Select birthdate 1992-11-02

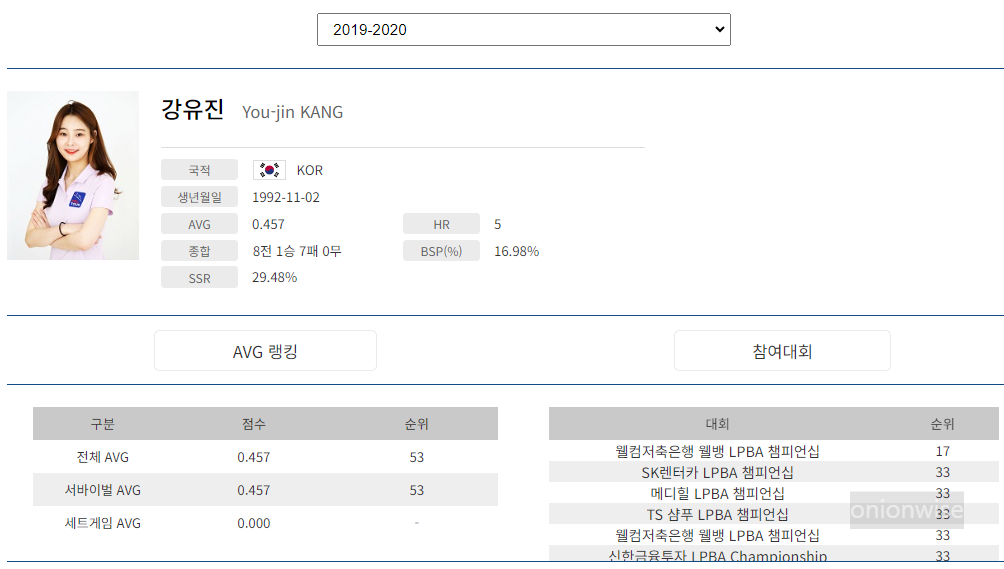pyautogui.click(x=286, y=197)
